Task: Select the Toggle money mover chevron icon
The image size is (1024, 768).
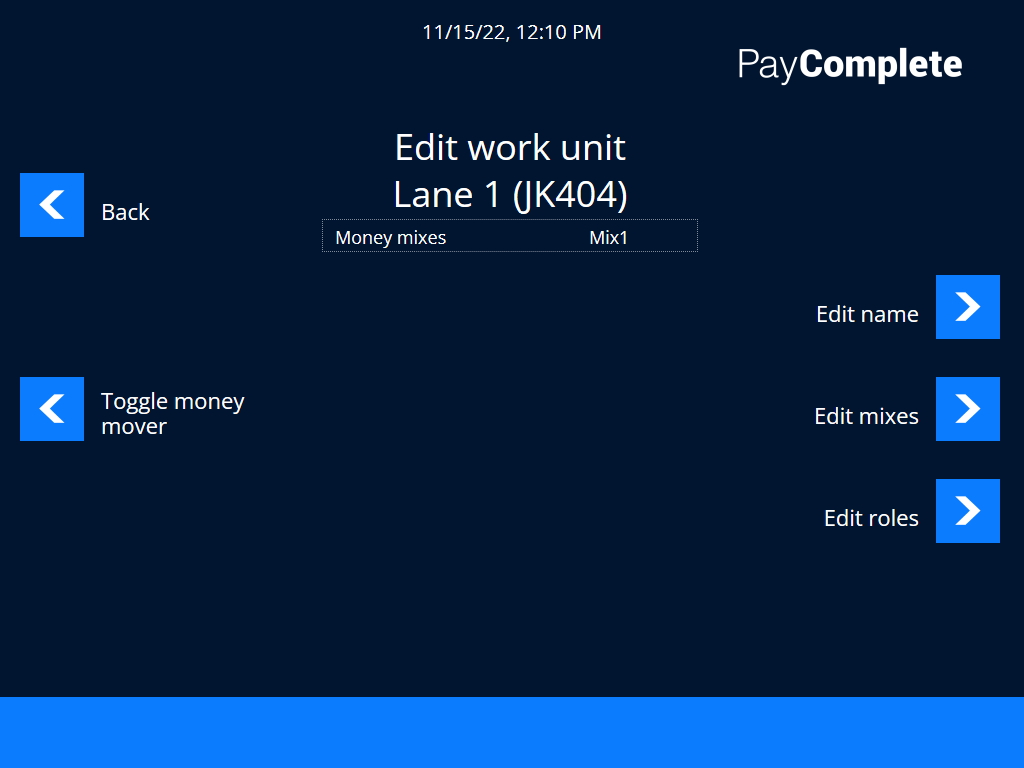Action: tap(52, 409)
